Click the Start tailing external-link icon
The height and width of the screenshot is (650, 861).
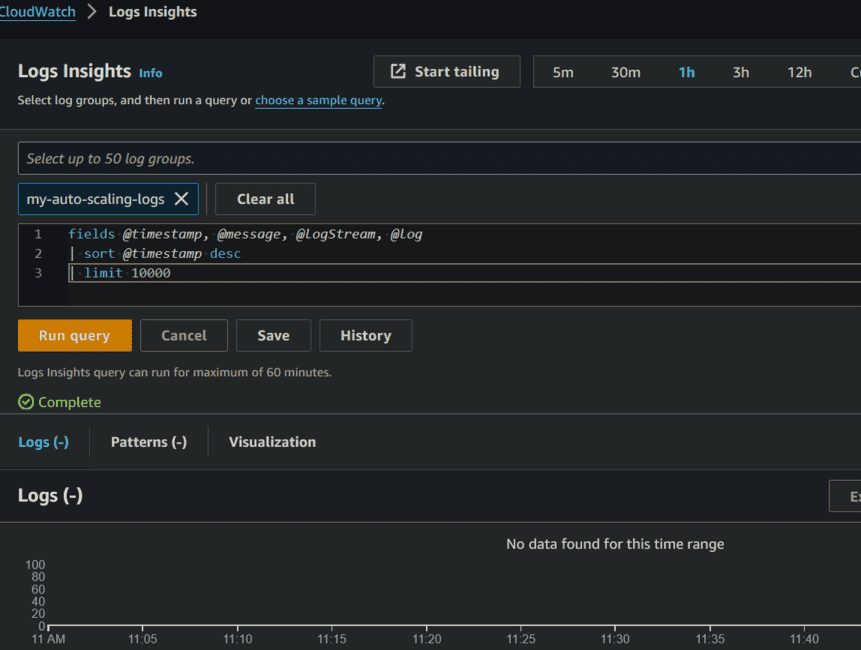398,71
